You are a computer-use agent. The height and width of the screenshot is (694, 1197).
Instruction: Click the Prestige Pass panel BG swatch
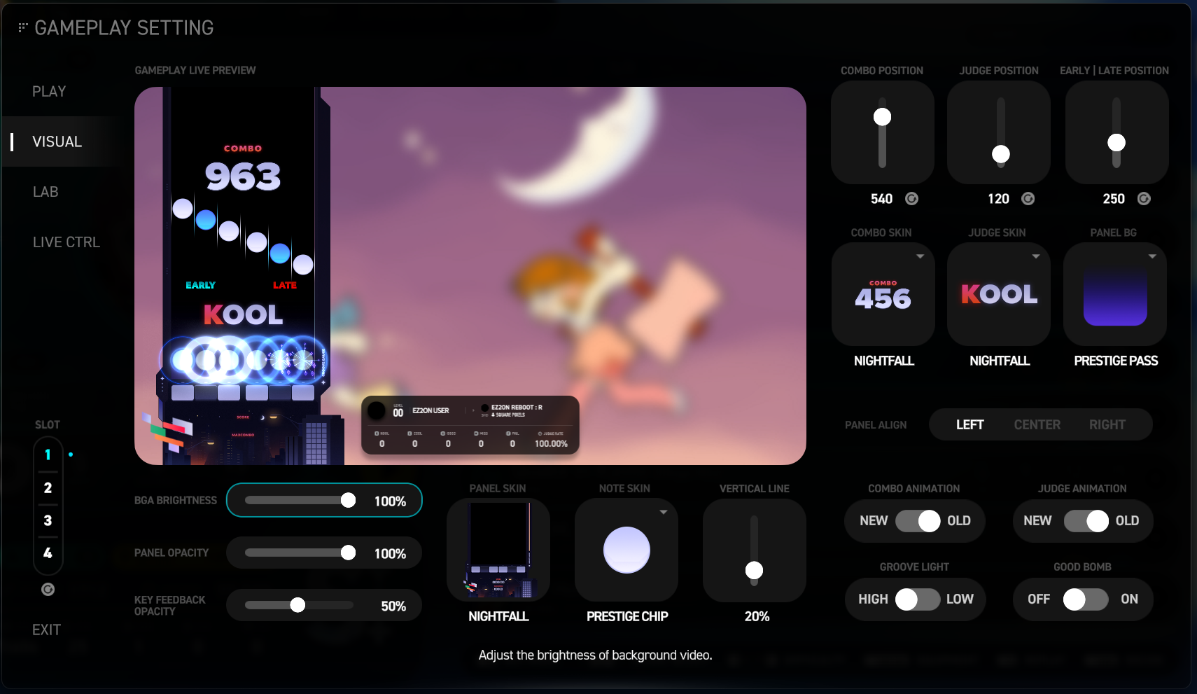tap(1115, 295)
